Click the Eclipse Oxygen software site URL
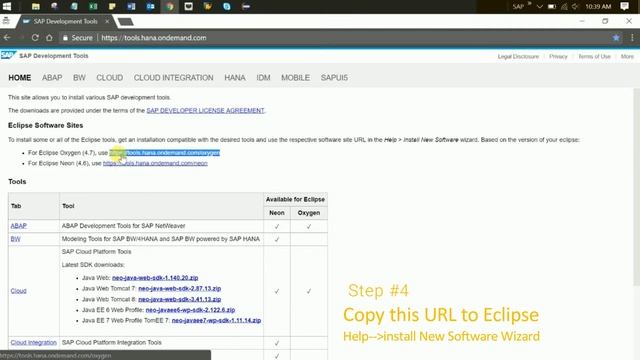 [x=164, y=153]
